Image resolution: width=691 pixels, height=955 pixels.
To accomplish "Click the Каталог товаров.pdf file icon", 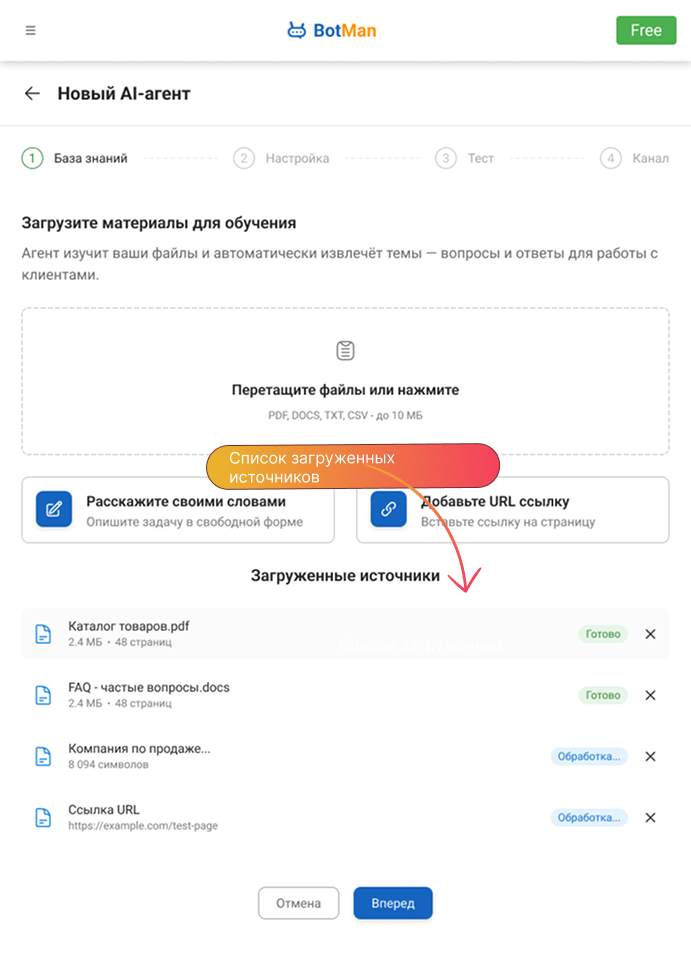I will [x=43, y=634].
